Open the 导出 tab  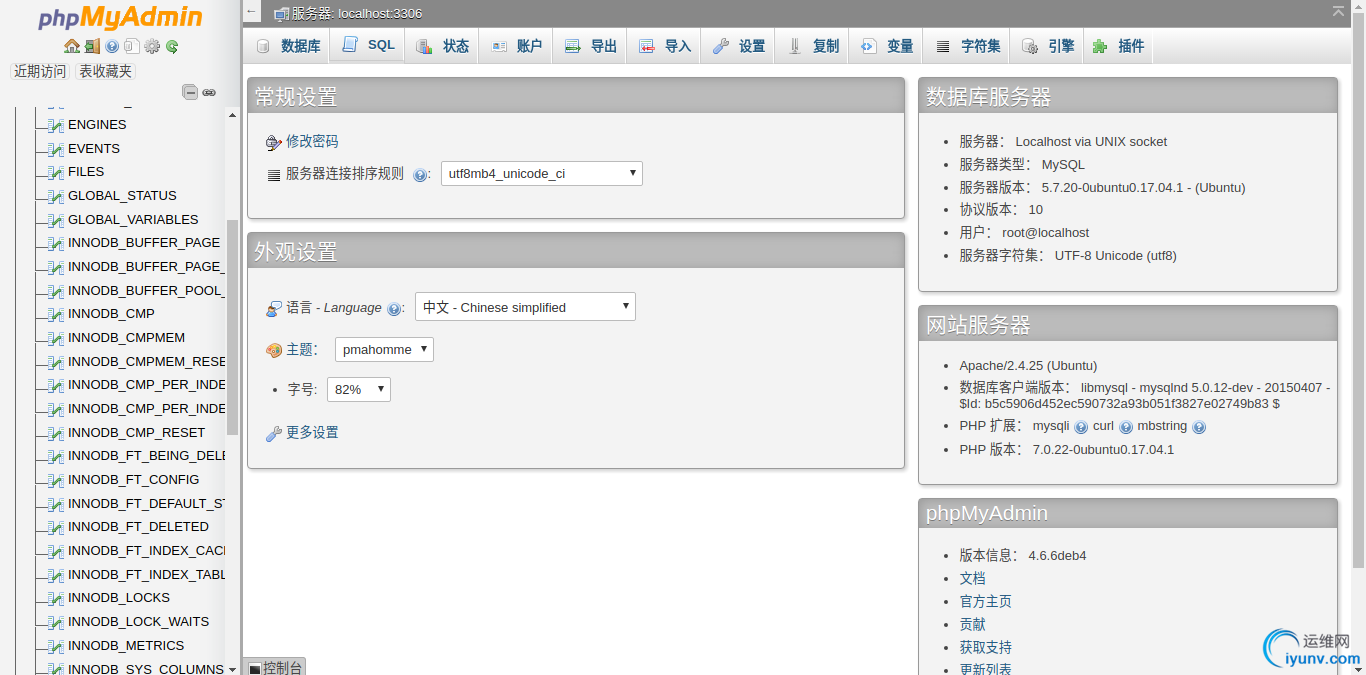click(590, 46)
